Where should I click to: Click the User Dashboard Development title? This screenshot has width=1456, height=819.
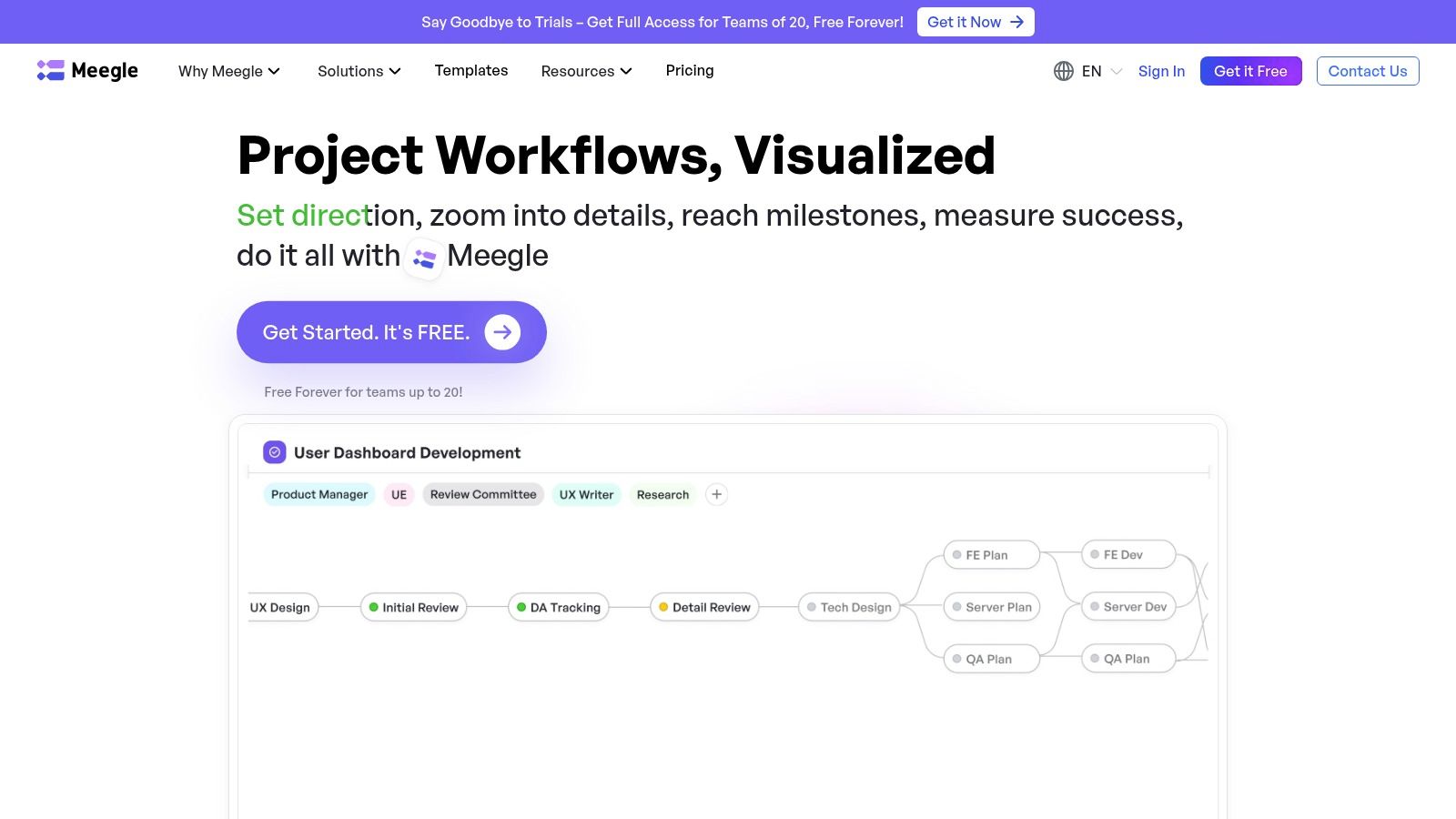(x=407, y=452)
